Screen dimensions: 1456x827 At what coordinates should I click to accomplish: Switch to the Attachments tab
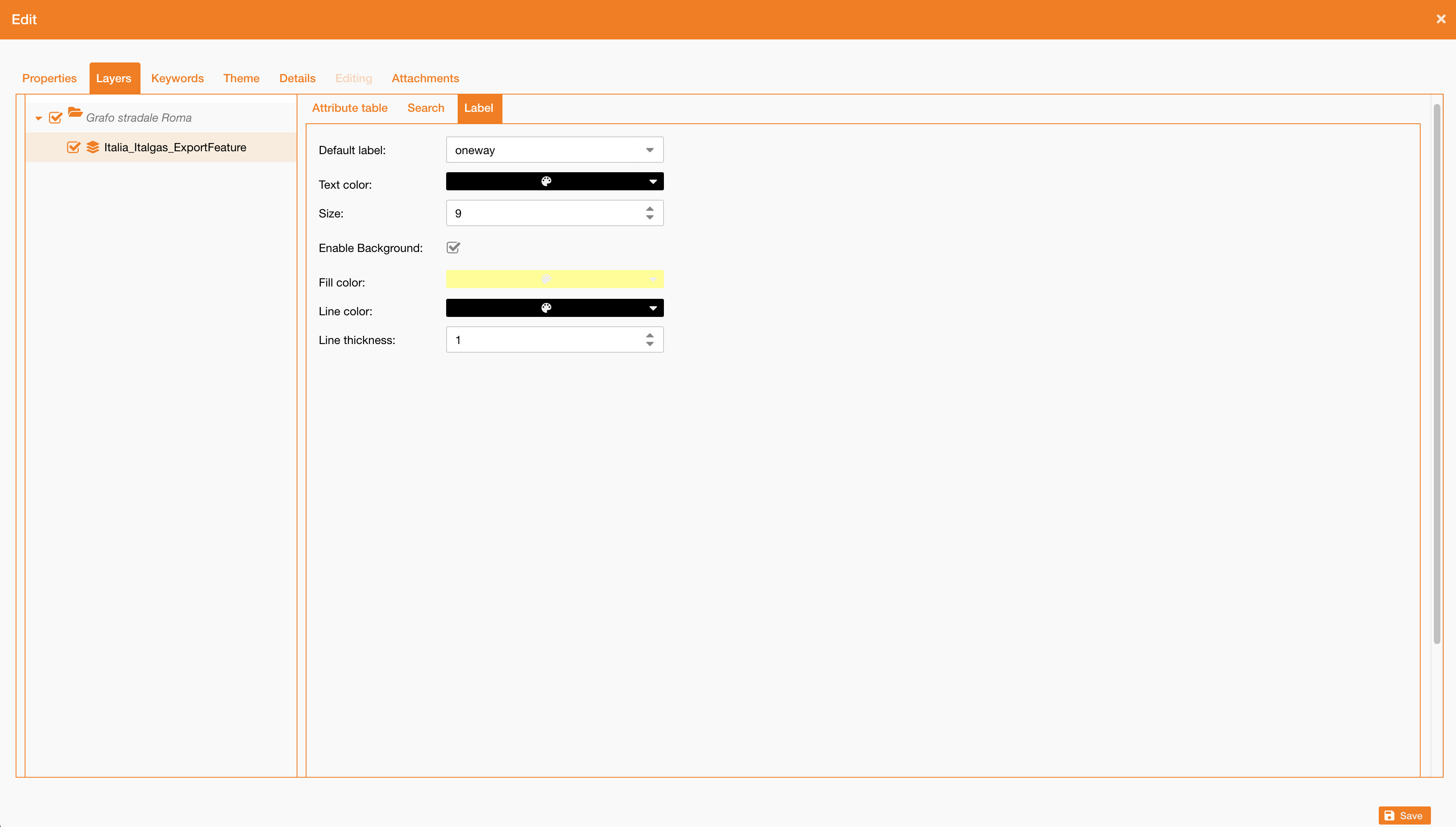click(425, 79)
